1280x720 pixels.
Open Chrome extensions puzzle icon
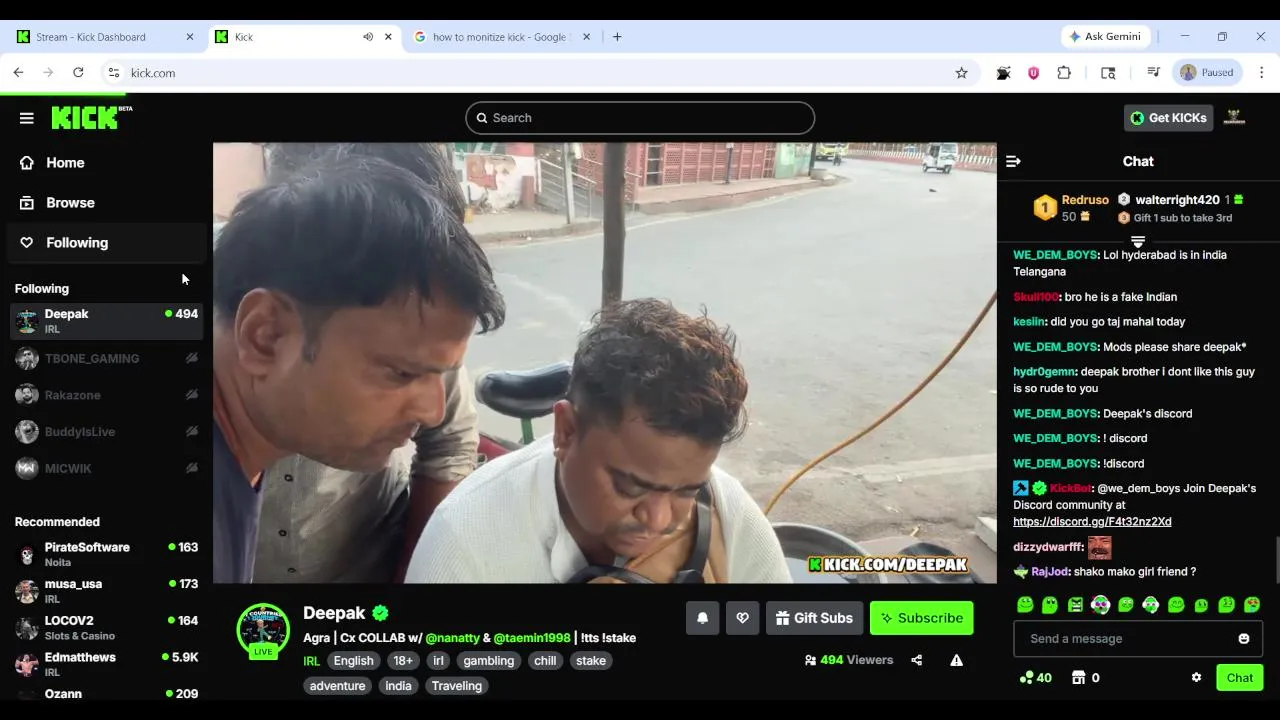coord(1064,73)
